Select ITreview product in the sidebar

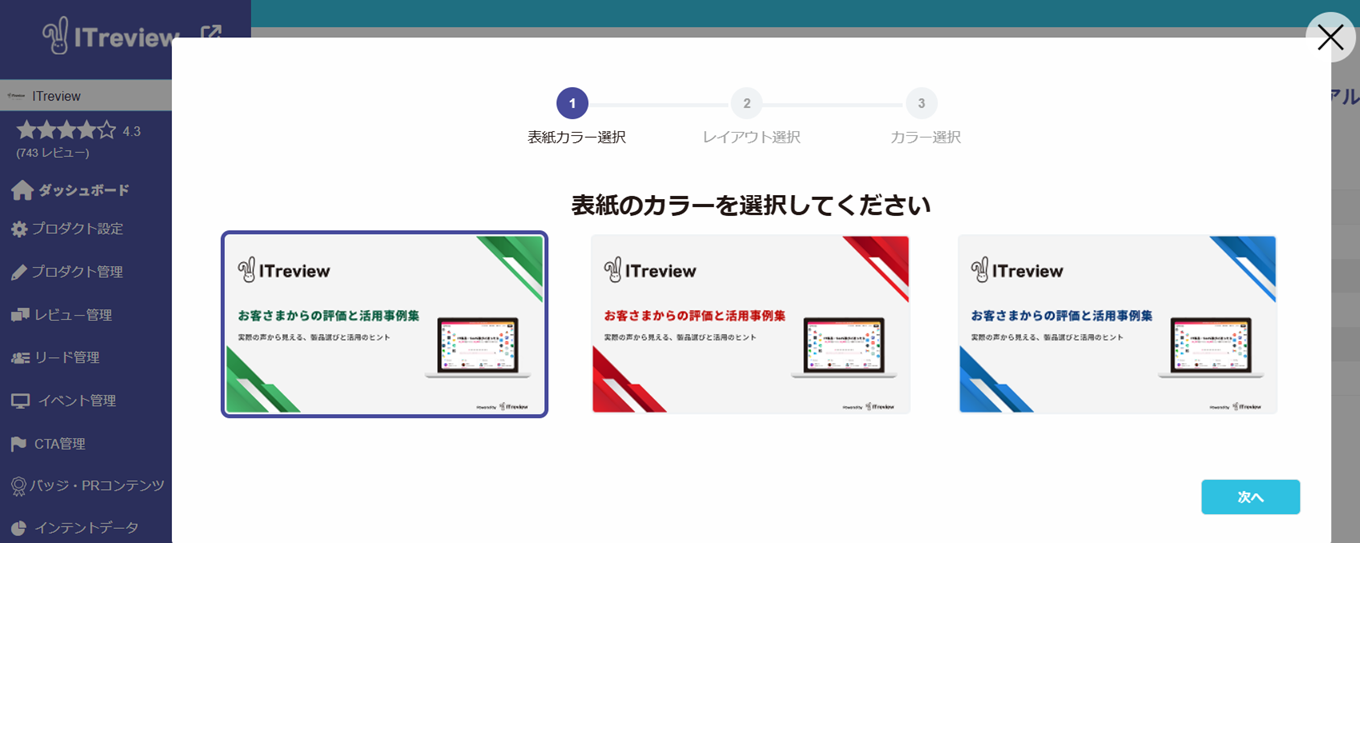pos(56,96)
